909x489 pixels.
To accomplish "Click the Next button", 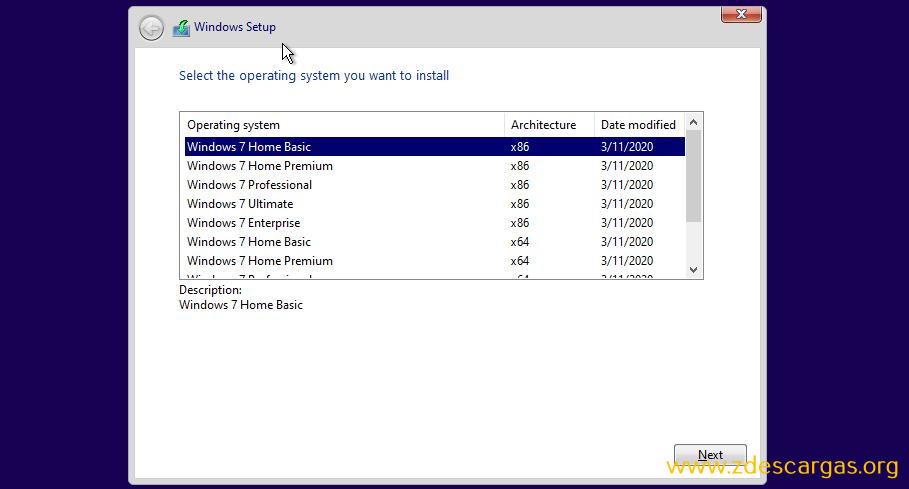I will coord(710,455).
